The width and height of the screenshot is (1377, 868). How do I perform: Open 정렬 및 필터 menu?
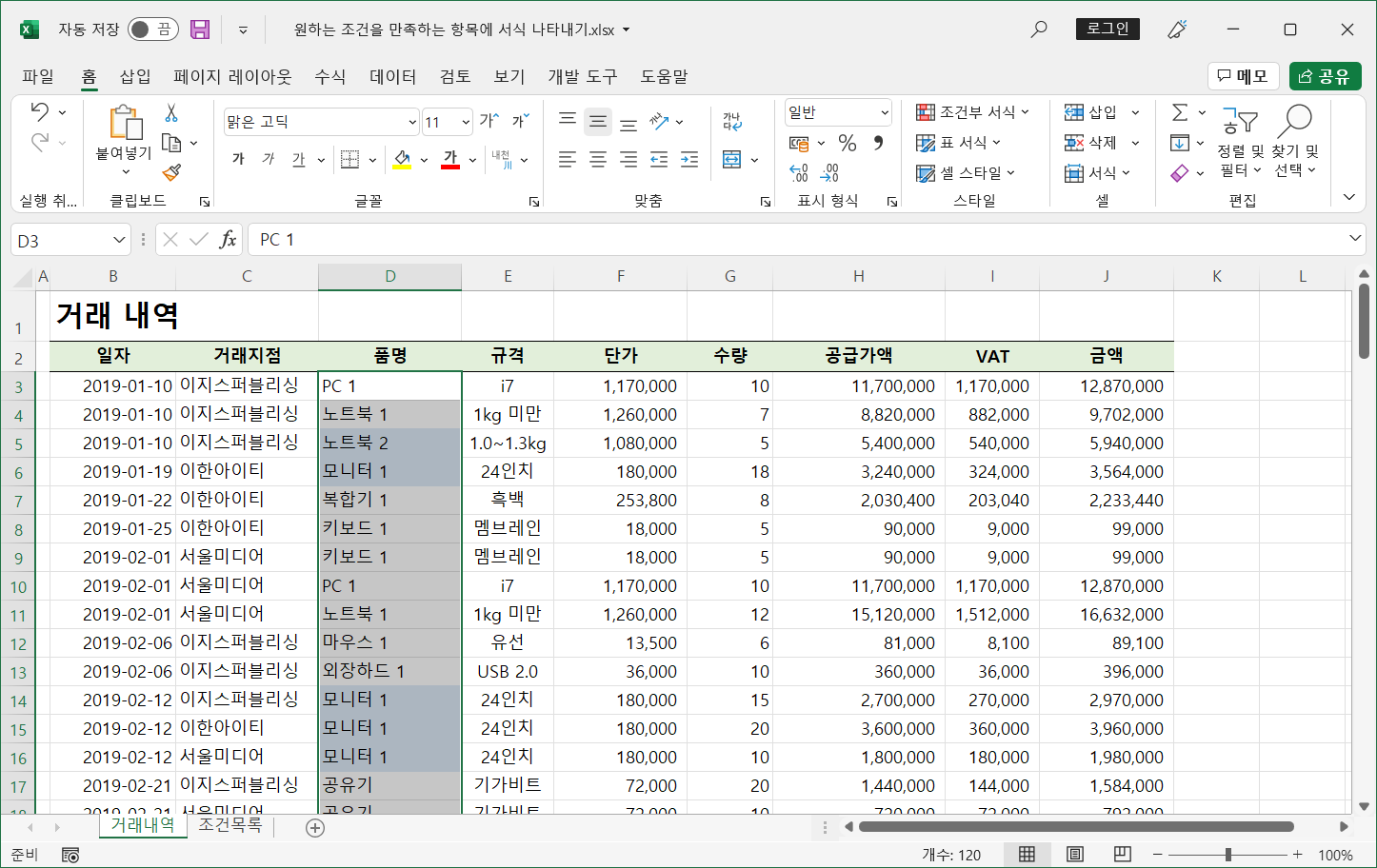pos(1240,141)
